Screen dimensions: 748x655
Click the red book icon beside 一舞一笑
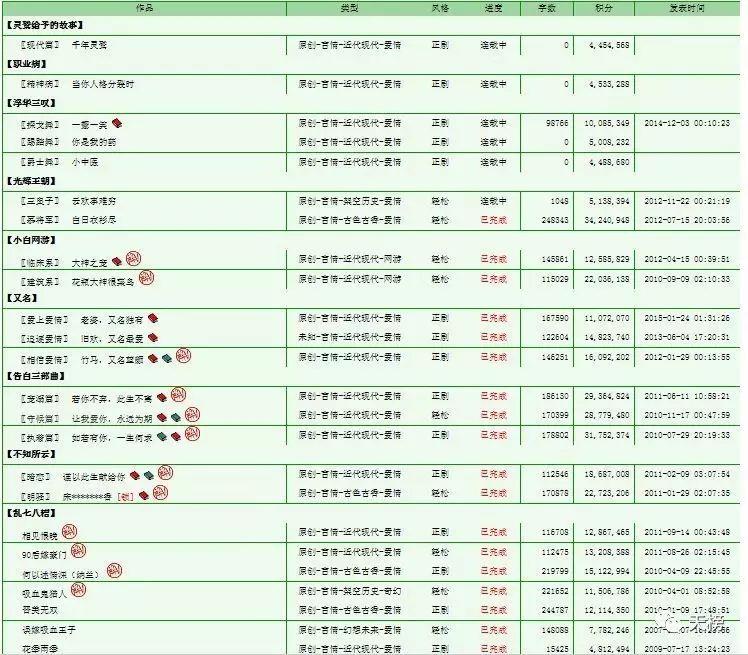click(x=117, y=124)
